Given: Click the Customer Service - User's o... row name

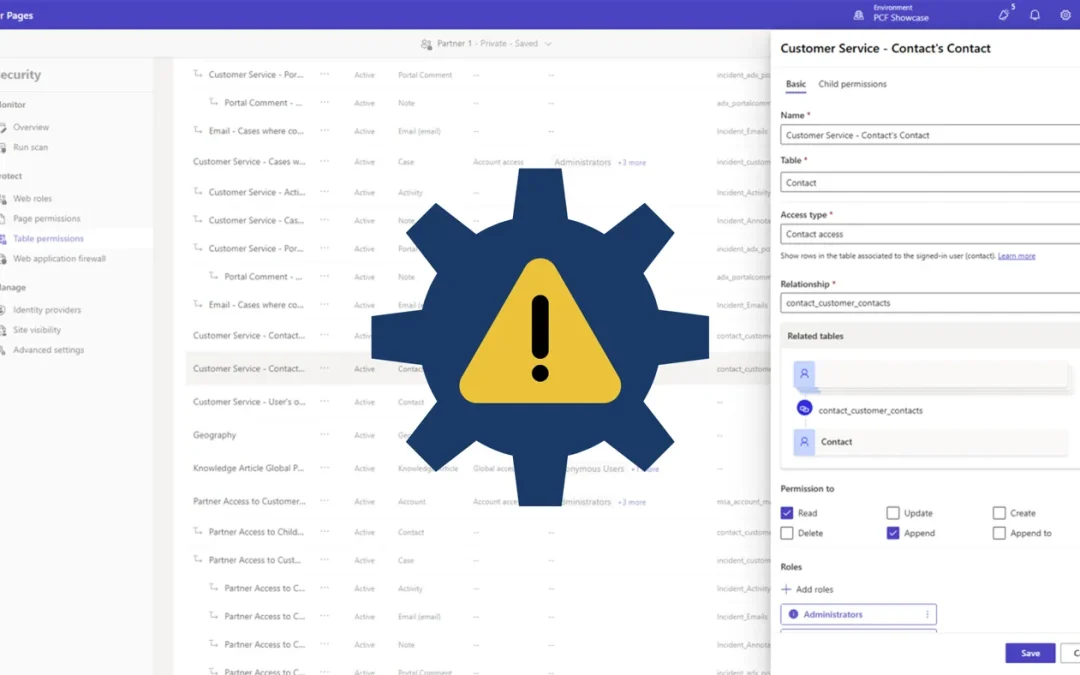Looking at the screenshot, I should pos(249,401).
